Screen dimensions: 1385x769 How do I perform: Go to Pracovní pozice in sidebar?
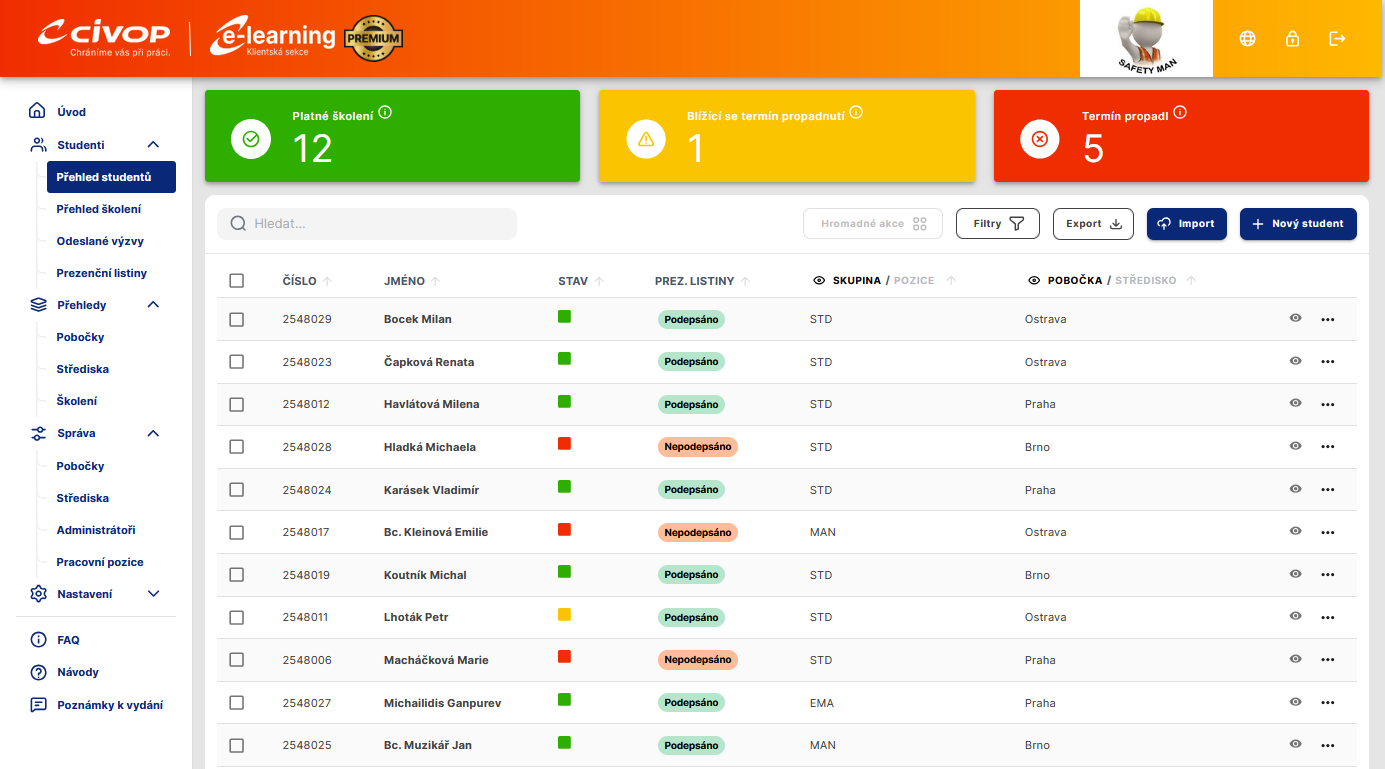[100, 562]
